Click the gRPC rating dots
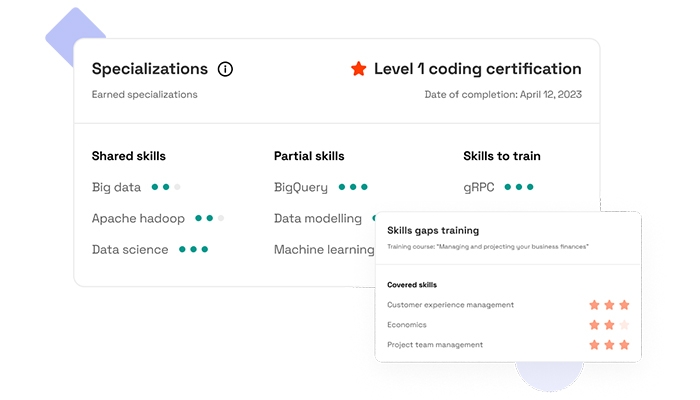The height and width of the screenshot is (400, 700). (x=519, y=187)
